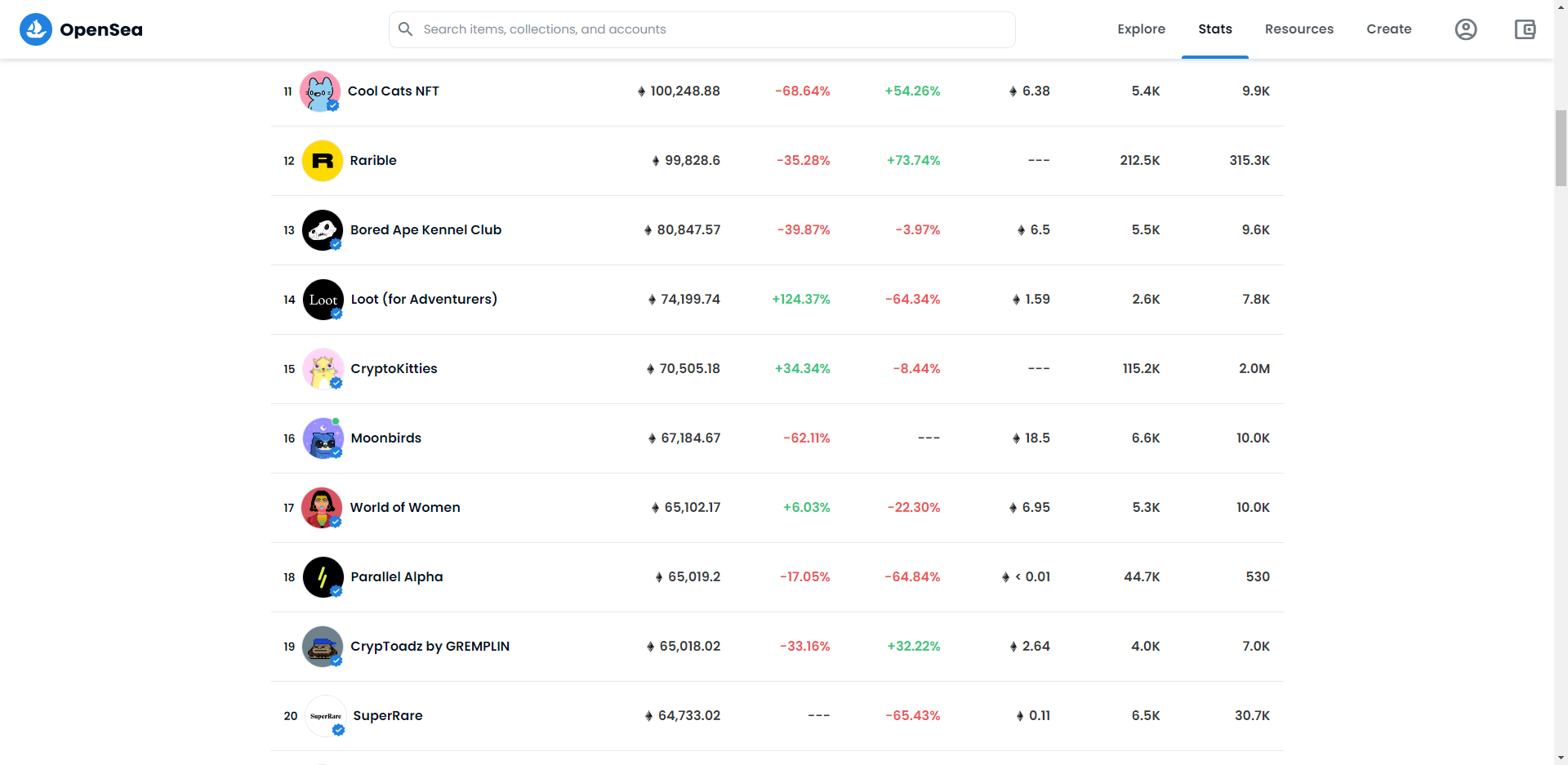
Task: Click the Create link
Action: point(1389,29)
